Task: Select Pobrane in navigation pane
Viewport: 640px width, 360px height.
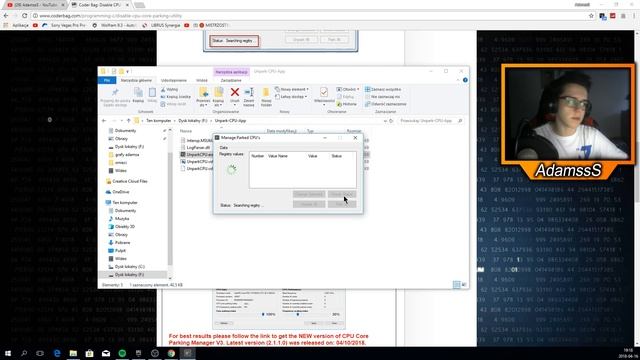Action: (119, 242)
